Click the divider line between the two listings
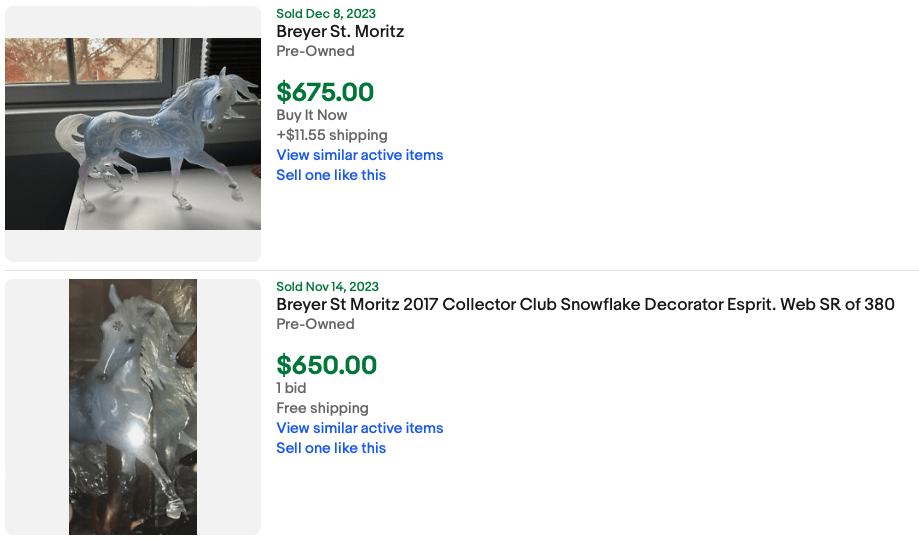 [460, 270]
